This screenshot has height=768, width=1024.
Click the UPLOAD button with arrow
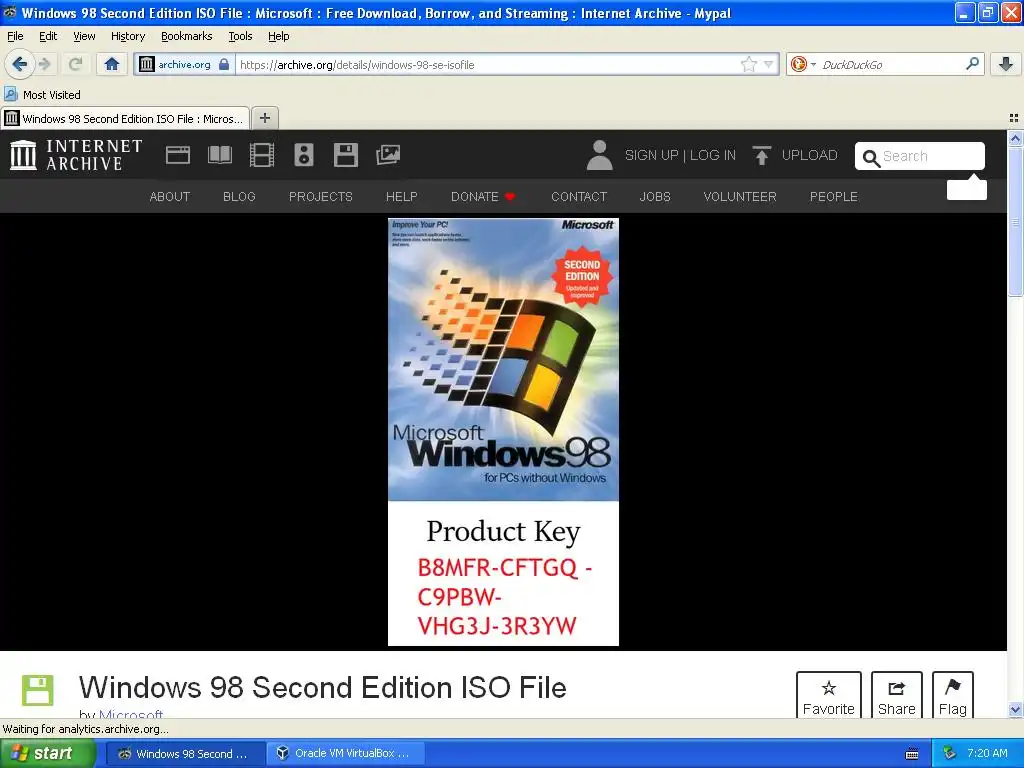point(795,155)
